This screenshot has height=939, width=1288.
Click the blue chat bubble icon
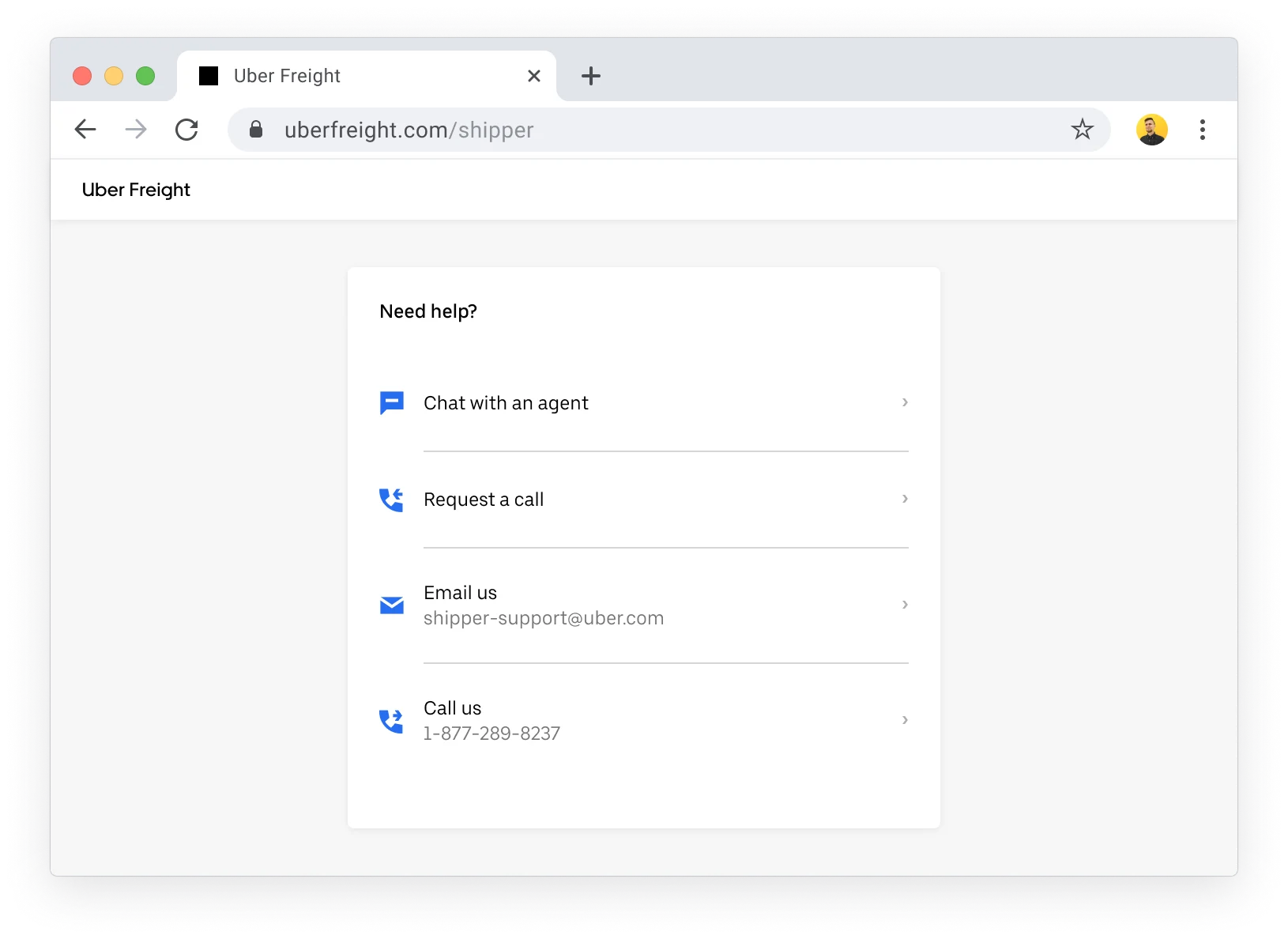(392, 403)
